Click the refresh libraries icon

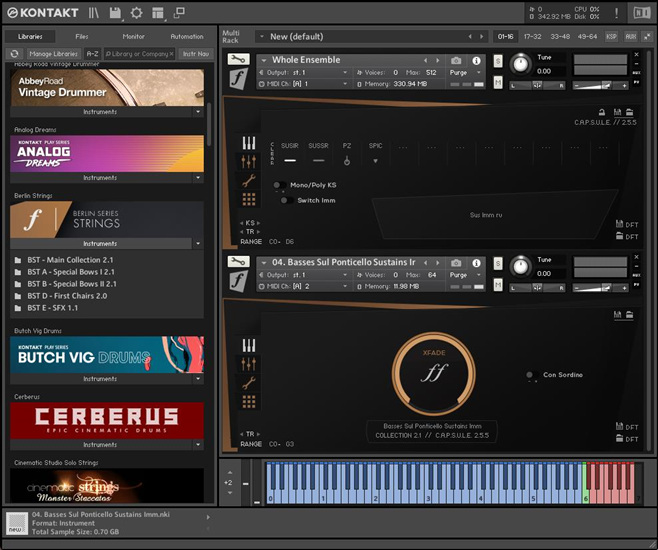14,53
